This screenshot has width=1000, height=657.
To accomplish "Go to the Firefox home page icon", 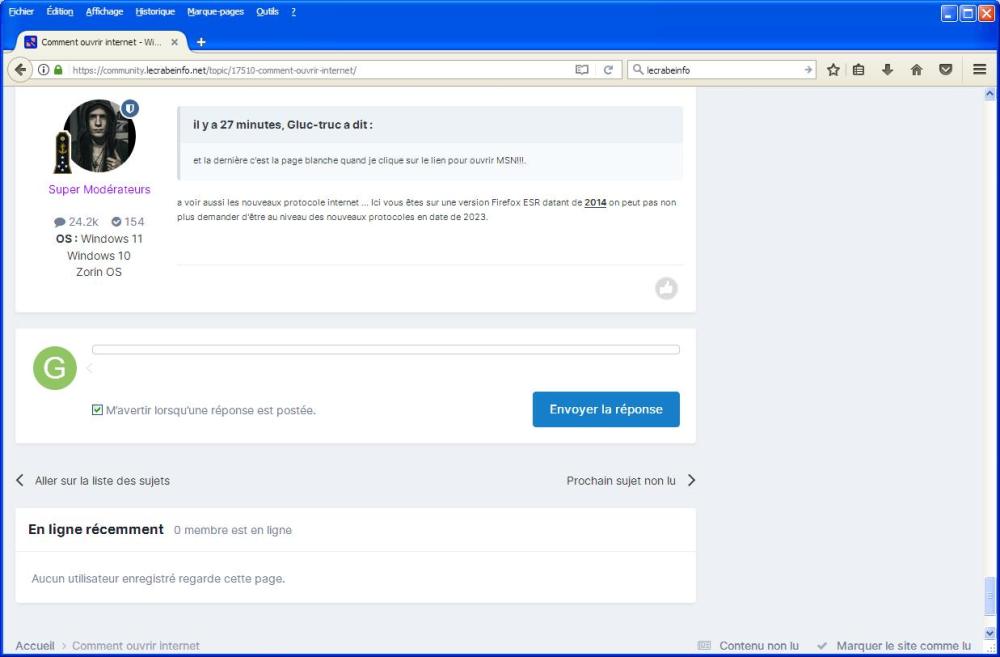I will click(x=916, y=70).
